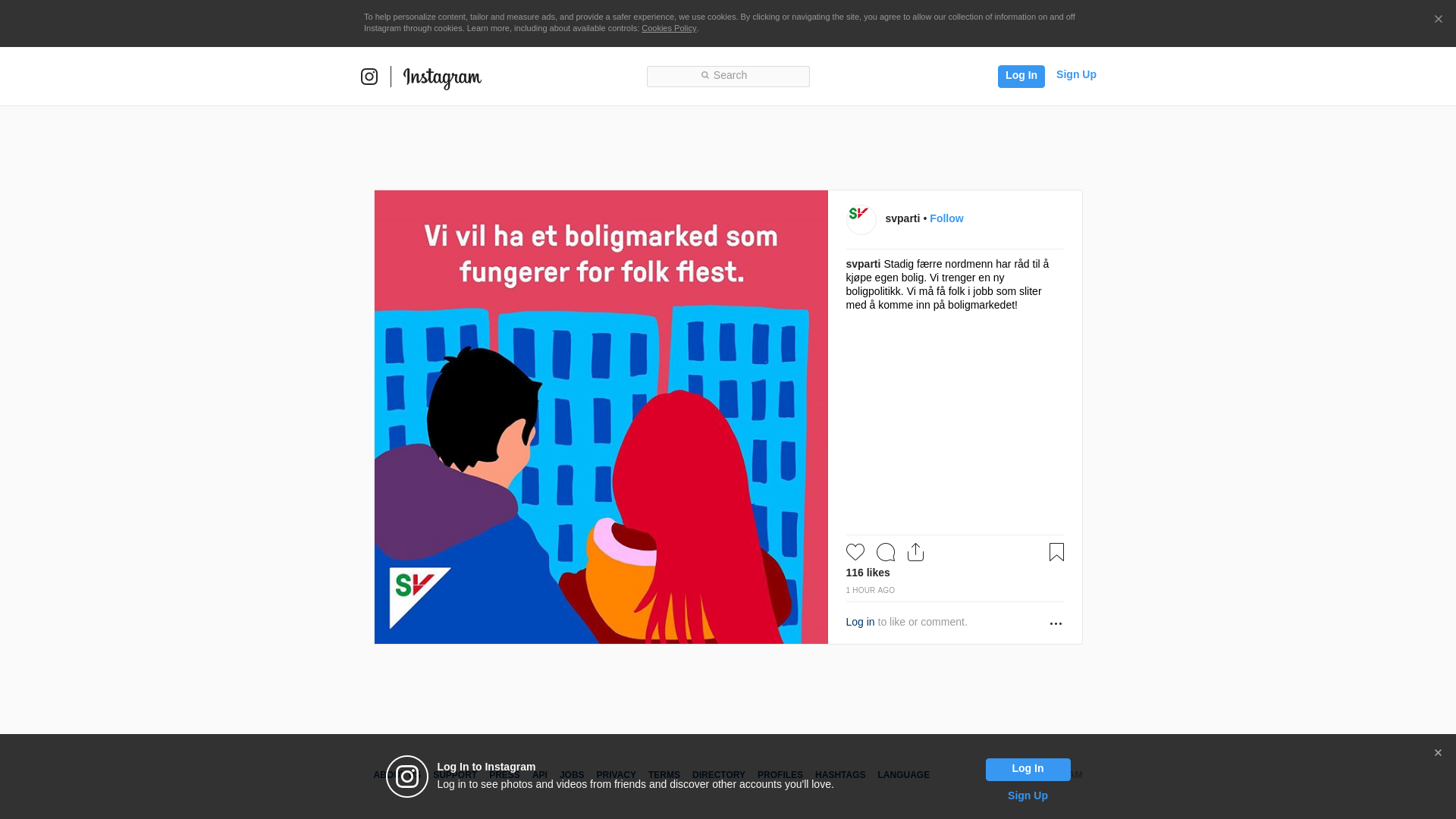
Task: Click svparti name in the caption
Action: pos(863,264)
